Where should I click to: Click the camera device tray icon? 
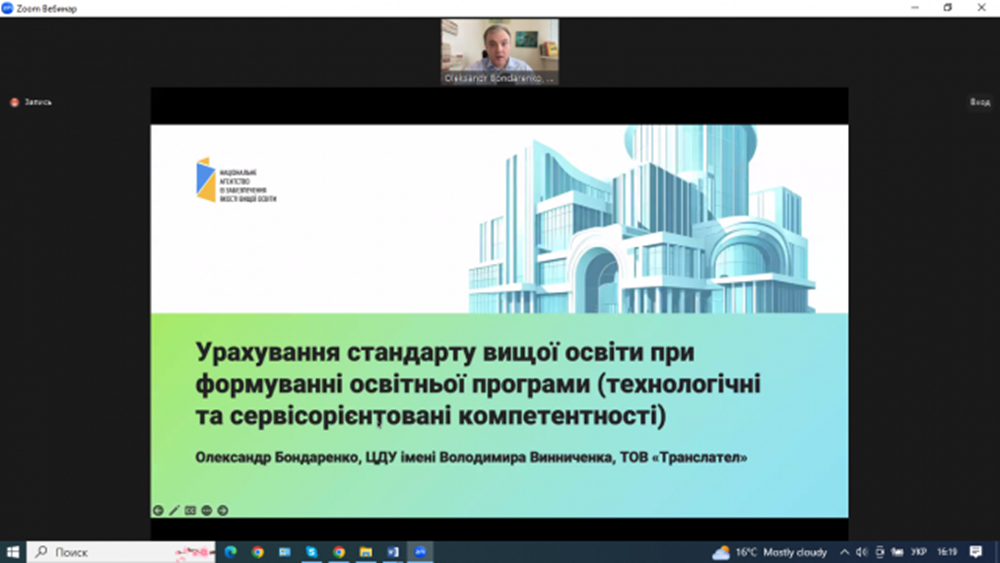[x=879, y=552]
